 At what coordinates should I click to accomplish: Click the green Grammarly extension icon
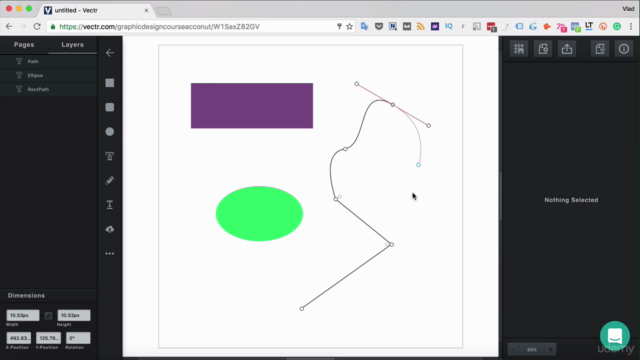click(x=617, y=27)
